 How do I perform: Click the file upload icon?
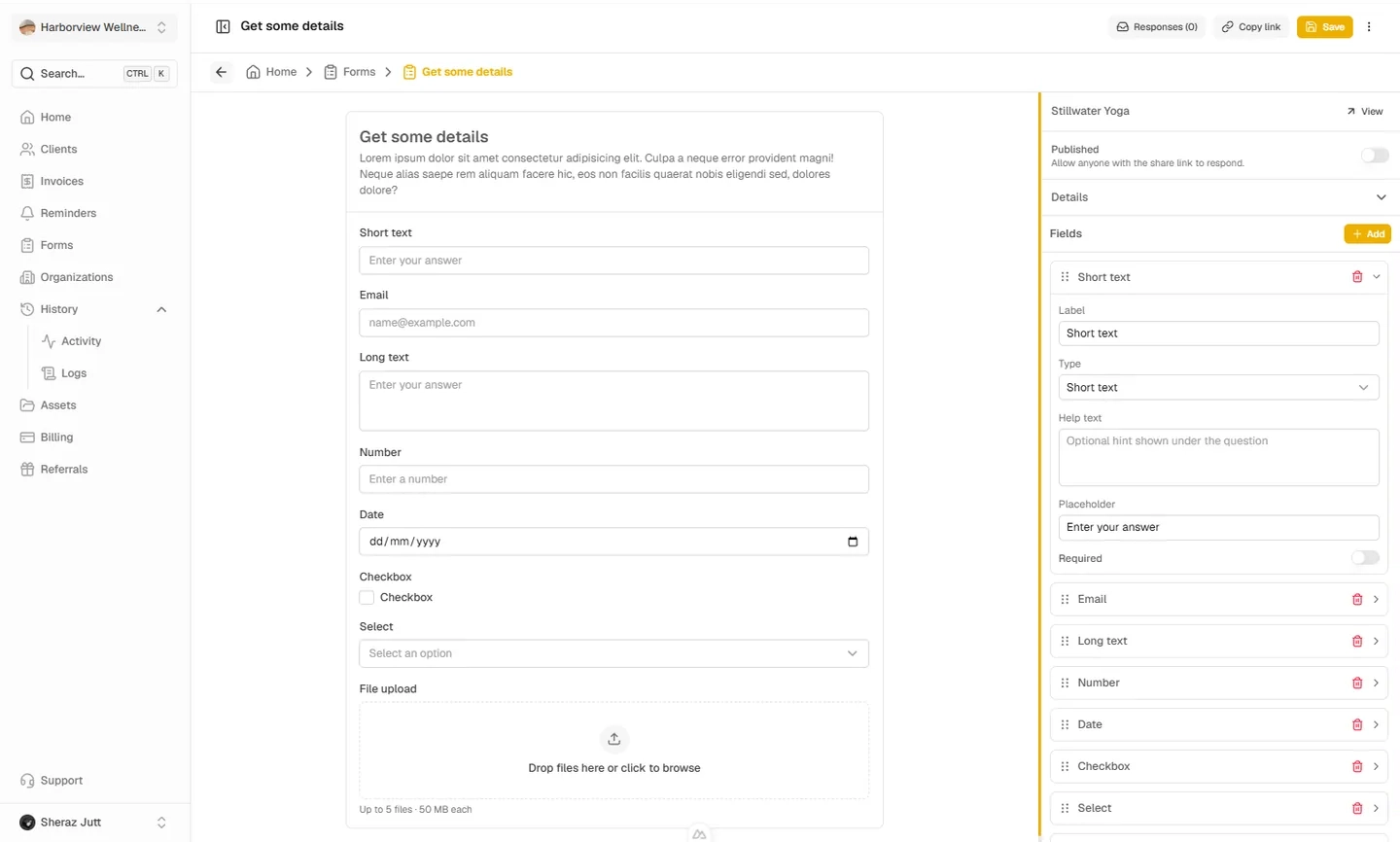613,739
